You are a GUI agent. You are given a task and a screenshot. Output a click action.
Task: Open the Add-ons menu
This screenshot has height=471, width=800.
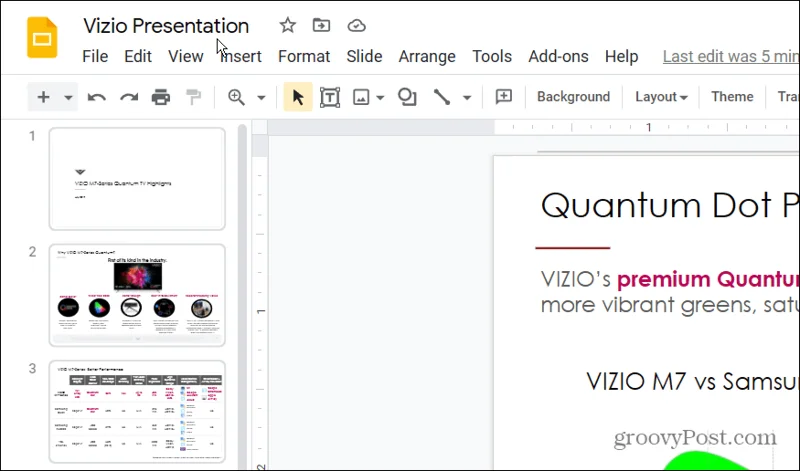(558, 56)
